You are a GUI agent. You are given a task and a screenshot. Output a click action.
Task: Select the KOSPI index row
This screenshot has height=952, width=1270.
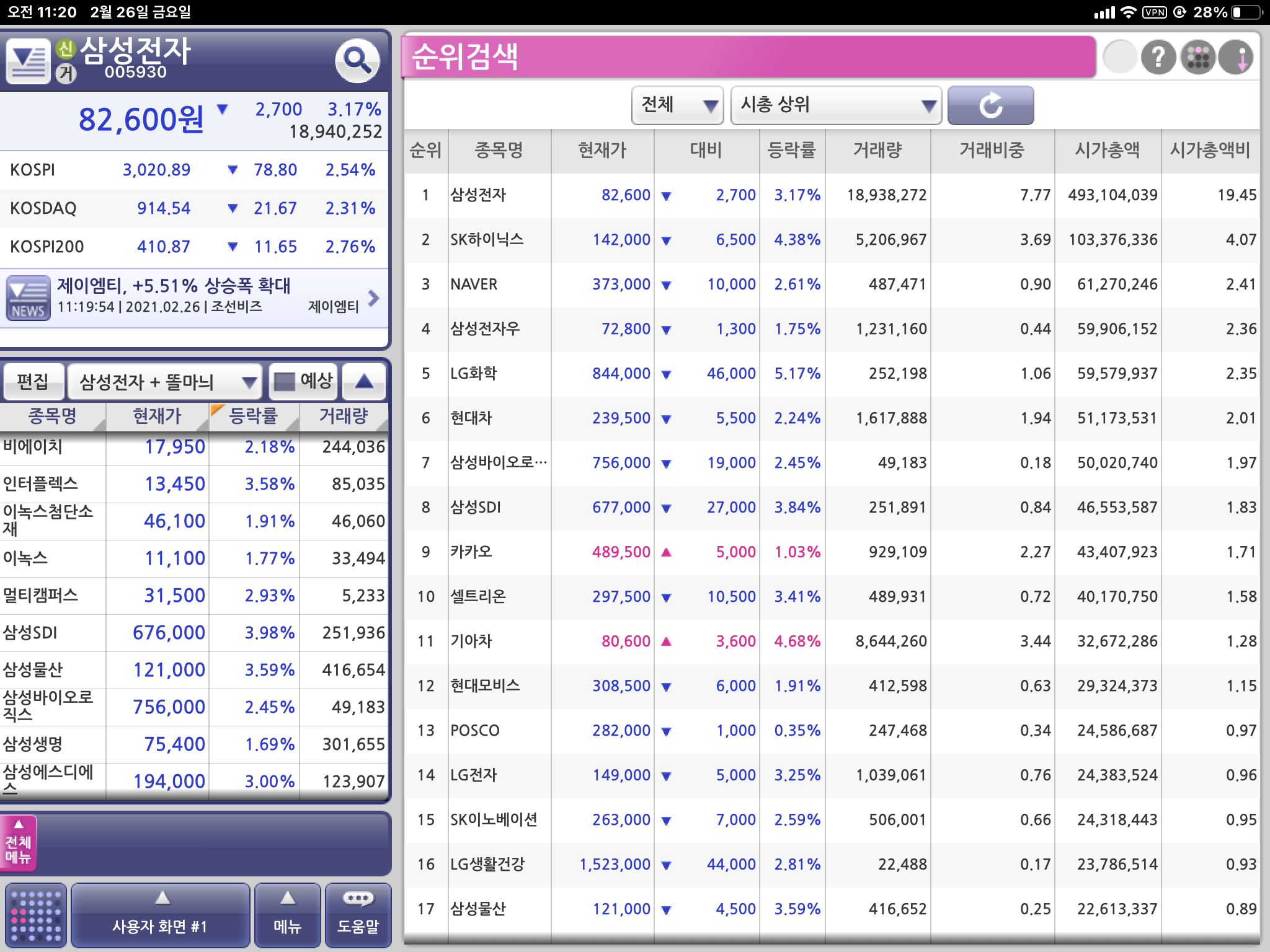[193, 170]
